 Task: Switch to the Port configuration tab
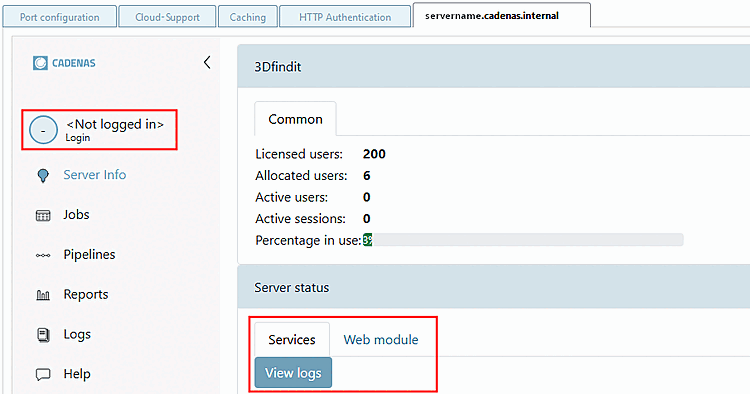click(60, 17)
